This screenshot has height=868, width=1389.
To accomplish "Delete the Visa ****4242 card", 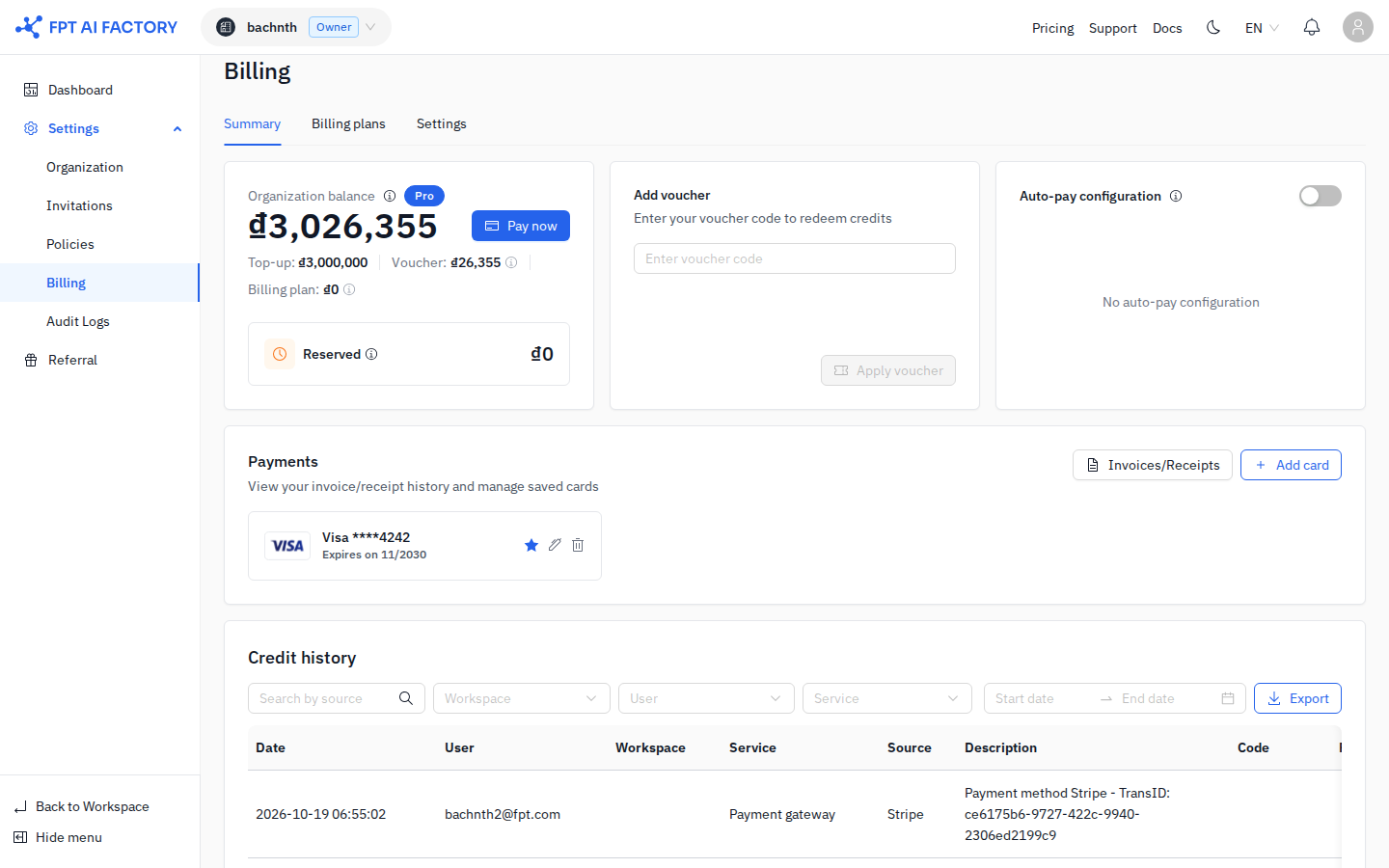I will (578, 545).
